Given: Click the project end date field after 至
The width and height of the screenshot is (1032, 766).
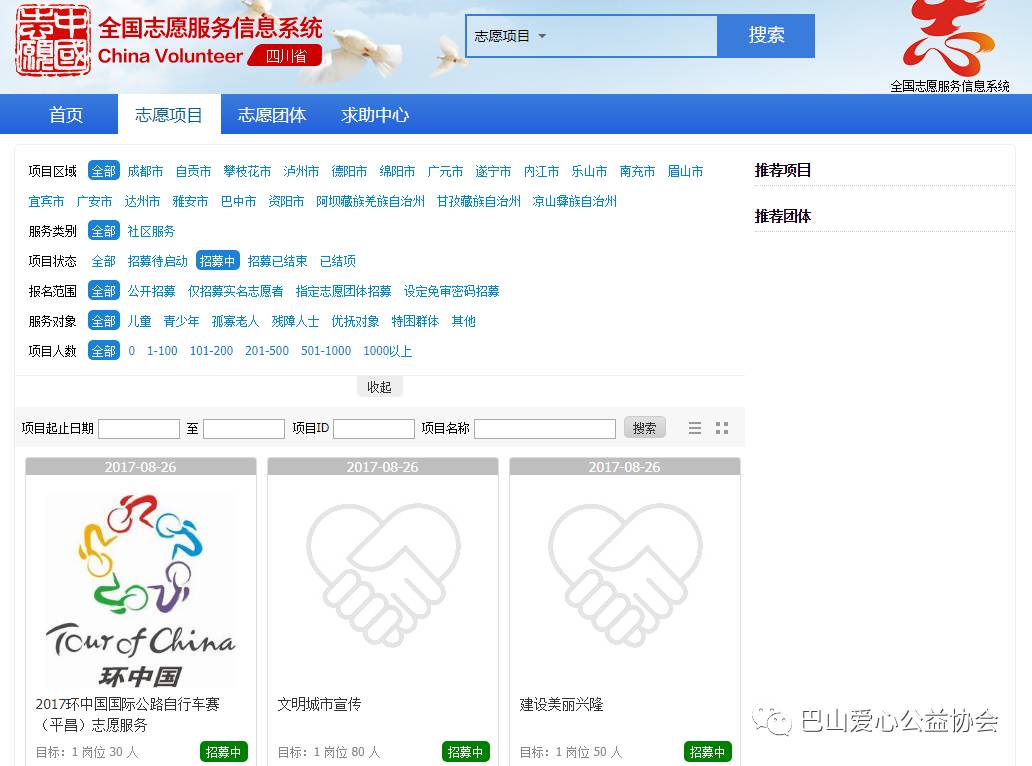Looking at the screenshot, I should (x=244, y=429).
